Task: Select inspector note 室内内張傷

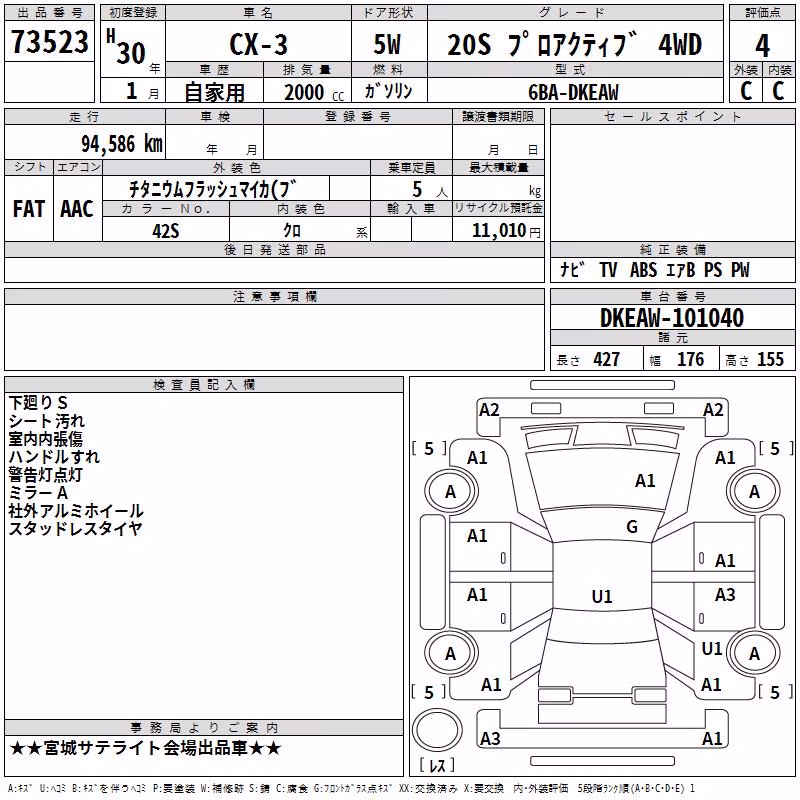Action: point(45,439)
